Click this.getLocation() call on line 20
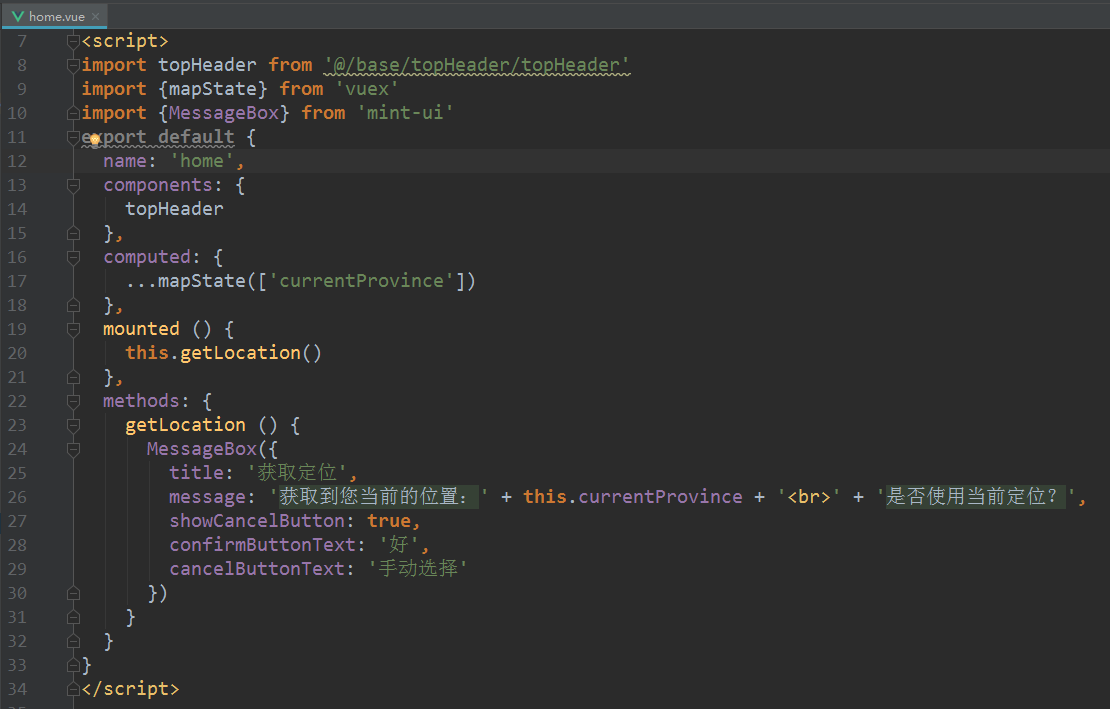Viewport: 1110px width, 709px height. coord(224,354)
